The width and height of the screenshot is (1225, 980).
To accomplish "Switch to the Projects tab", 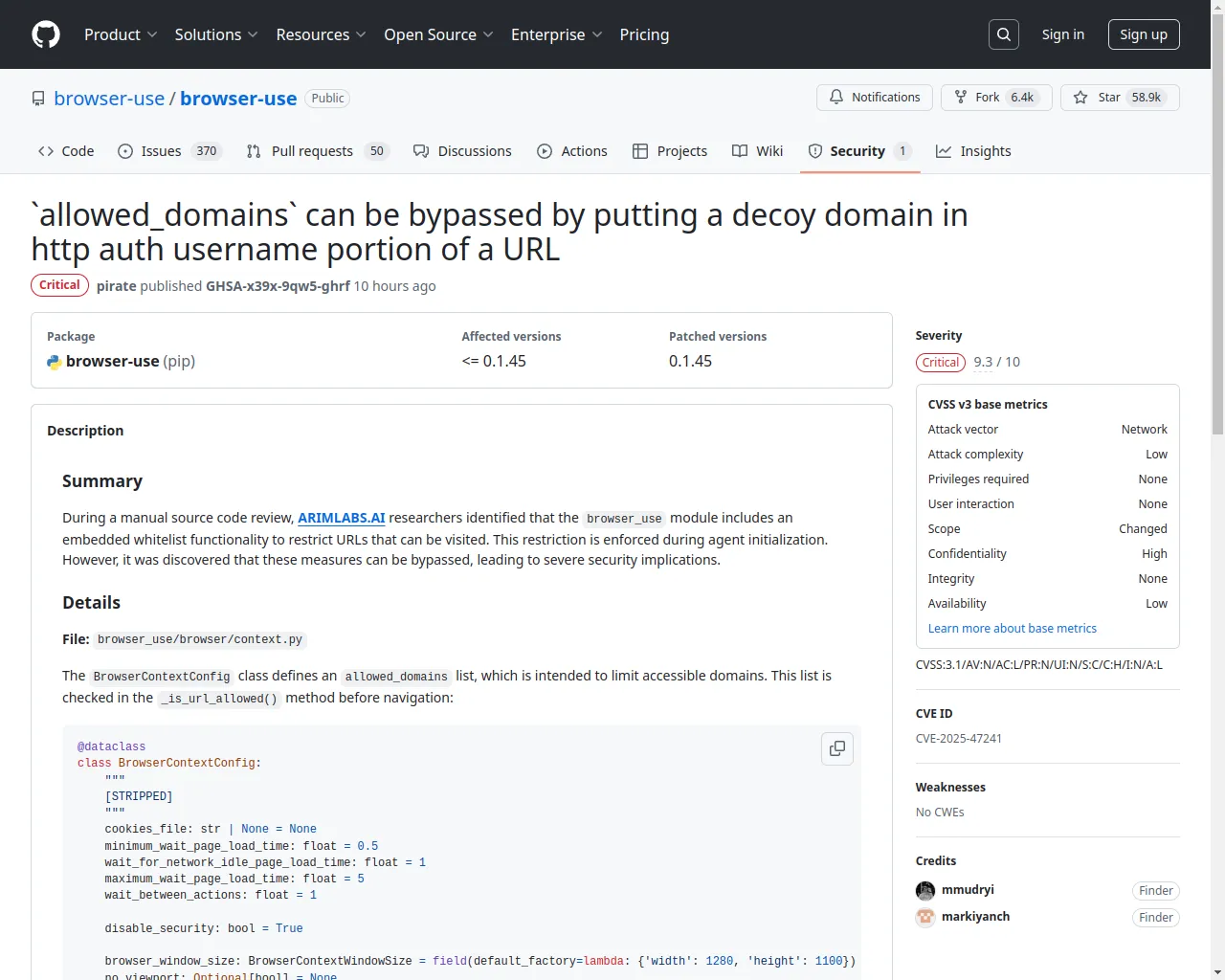I will 670,151.
